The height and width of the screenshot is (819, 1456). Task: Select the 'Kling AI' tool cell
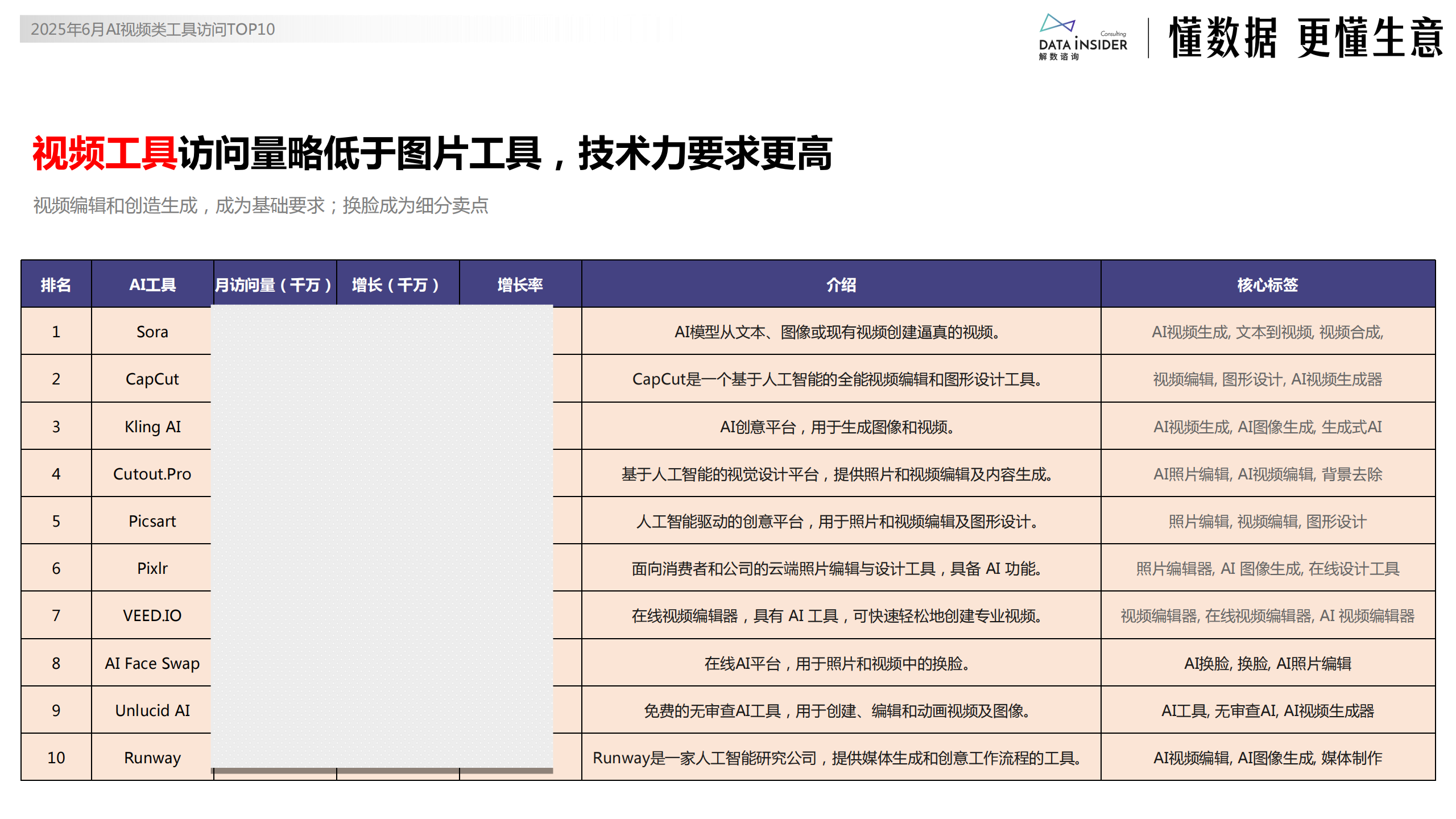click(x=152, y=427)
